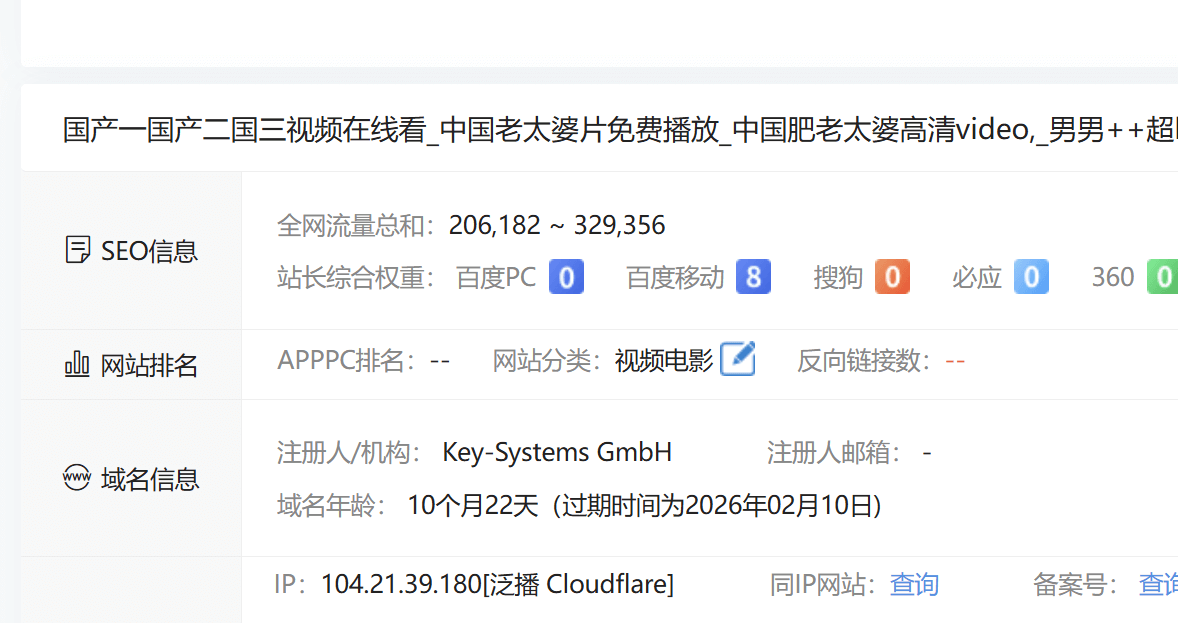Click the 注册人邮箱 label

(x=834, y=452)
